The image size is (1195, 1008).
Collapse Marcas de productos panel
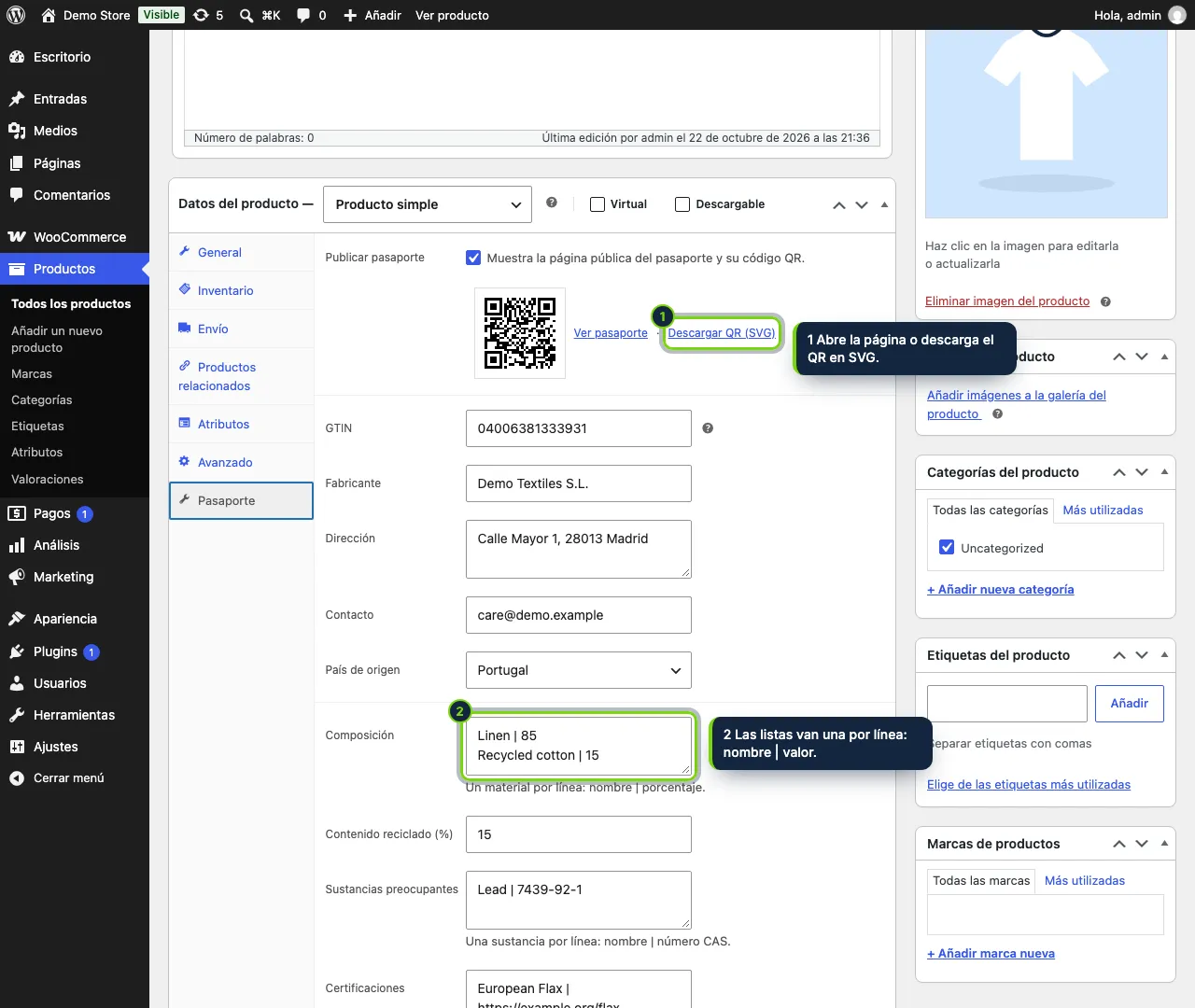[1164, 844]
